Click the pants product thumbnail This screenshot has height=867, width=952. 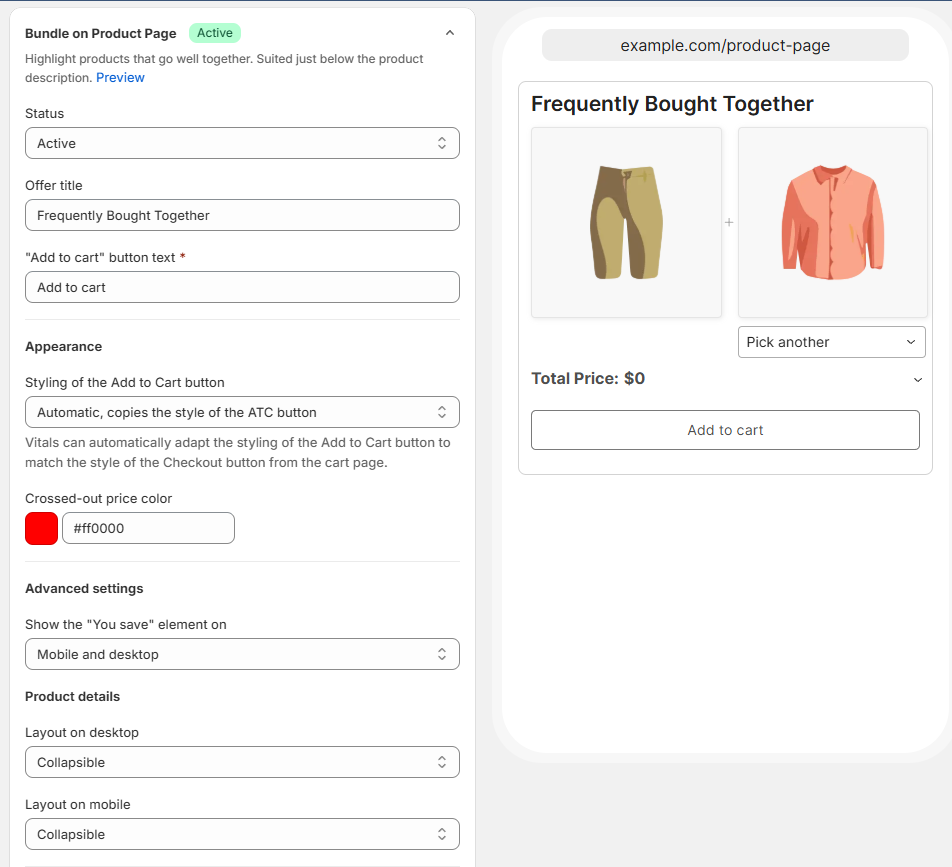627,222
